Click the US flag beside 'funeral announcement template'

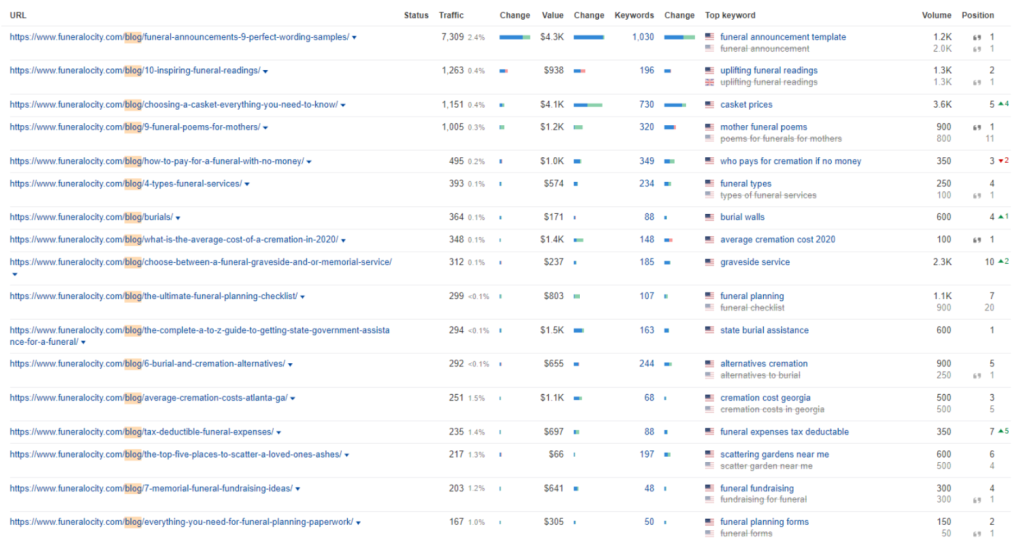click(x=709, y=37)
